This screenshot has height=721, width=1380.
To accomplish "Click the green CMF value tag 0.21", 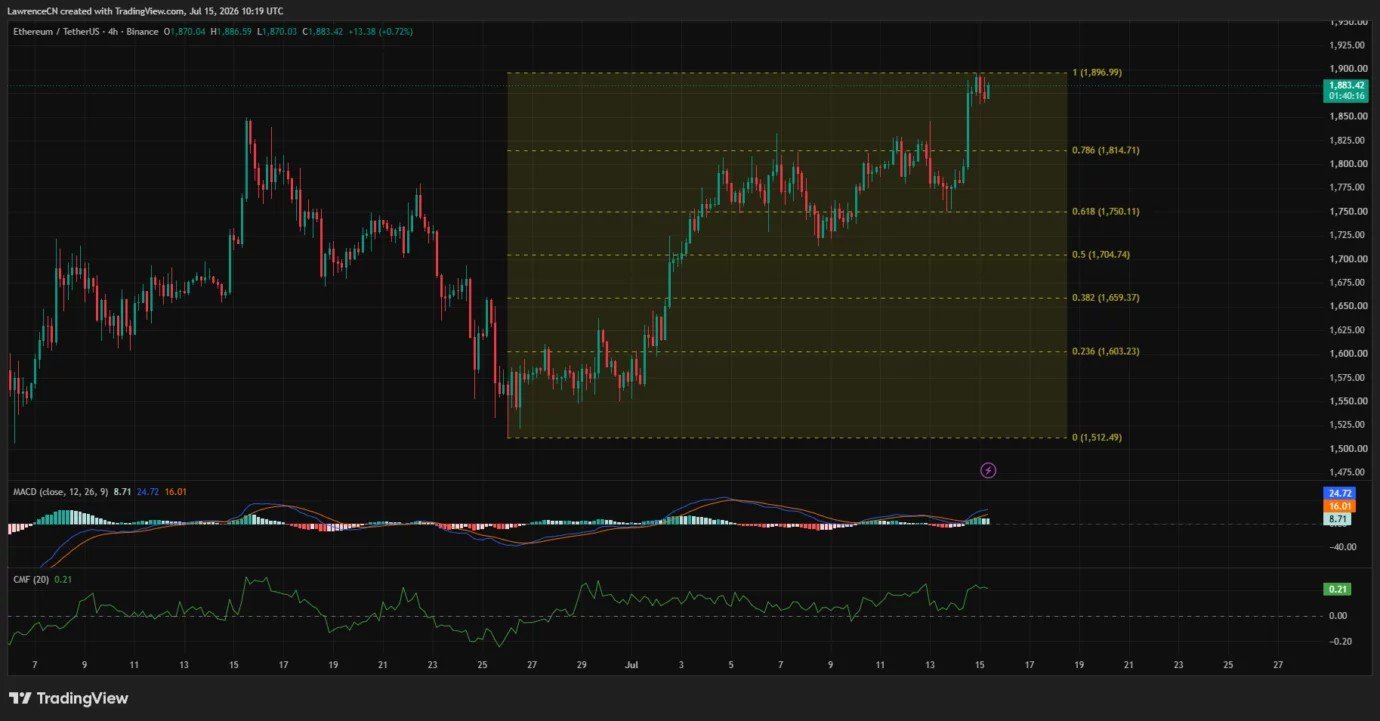I will click(1338, 589).
